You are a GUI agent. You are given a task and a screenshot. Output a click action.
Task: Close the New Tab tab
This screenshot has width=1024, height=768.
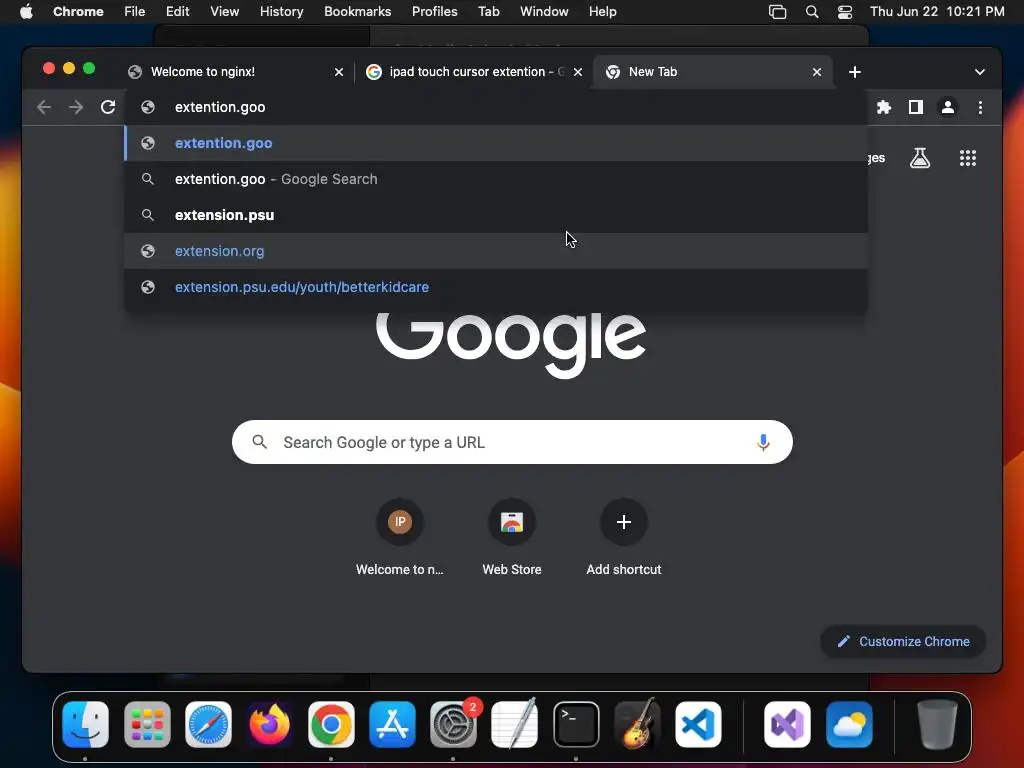[x=816, y=72]
